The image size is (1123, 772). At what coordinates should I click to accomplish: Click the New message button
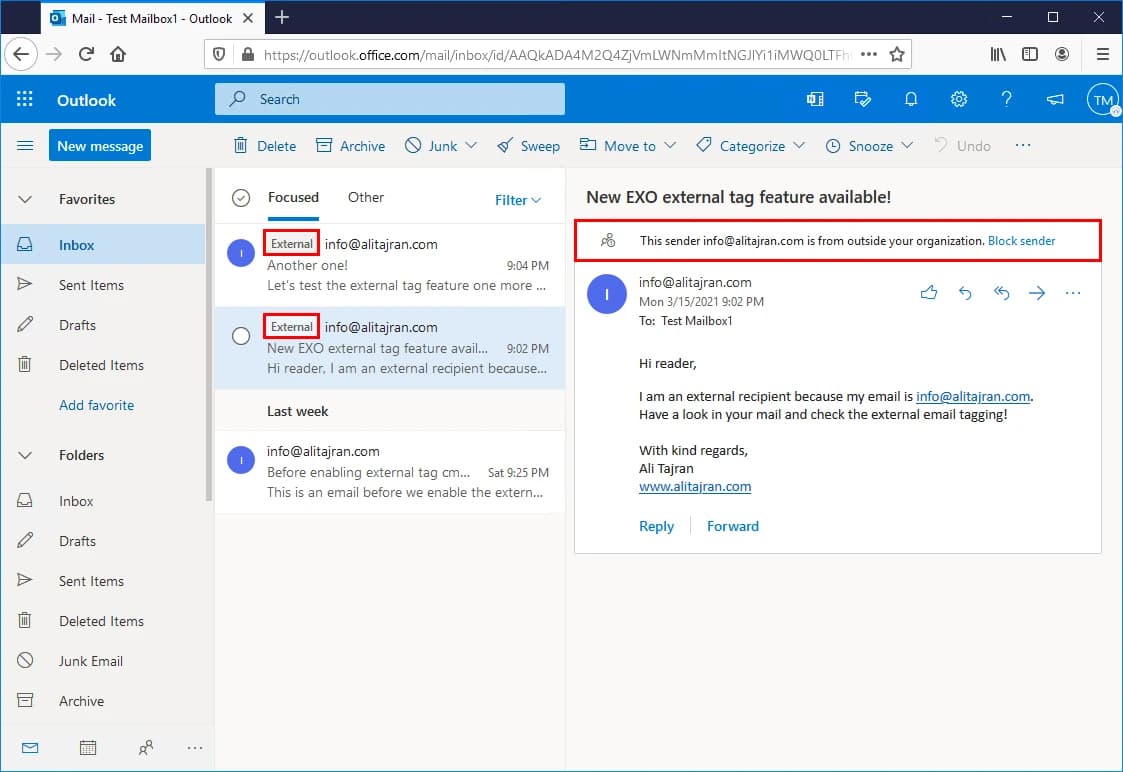(99, 145)
